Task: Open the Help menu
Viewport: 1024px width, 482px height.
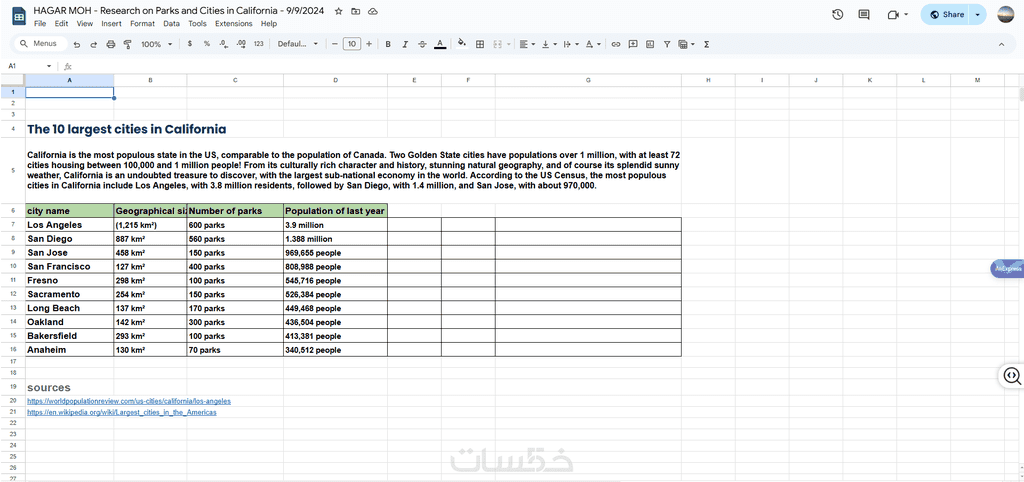Action: click(268, 24)
